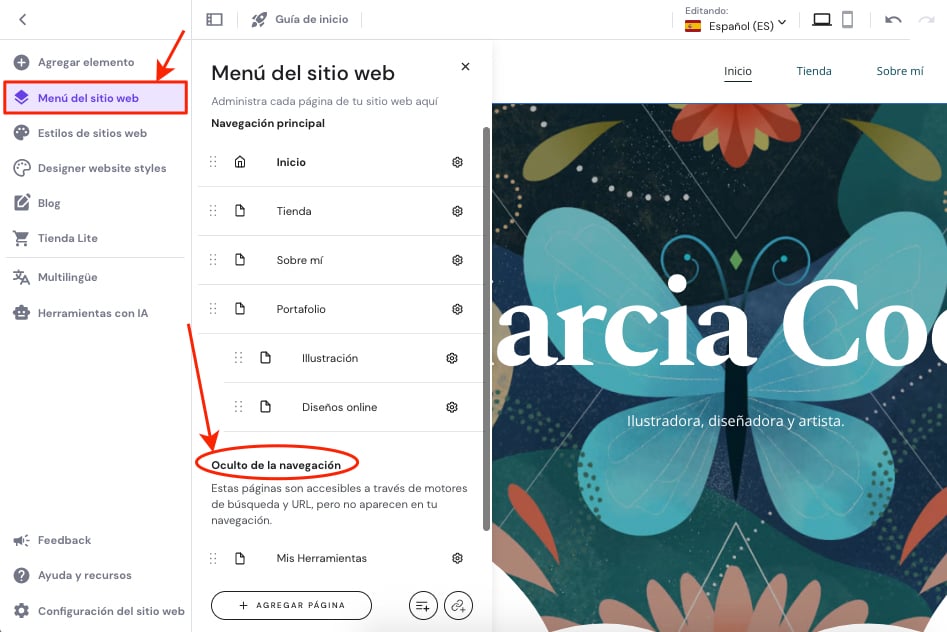Screen dimensions: 947x632
Task: Click the add dropdown list icon button
Action: 423,605
